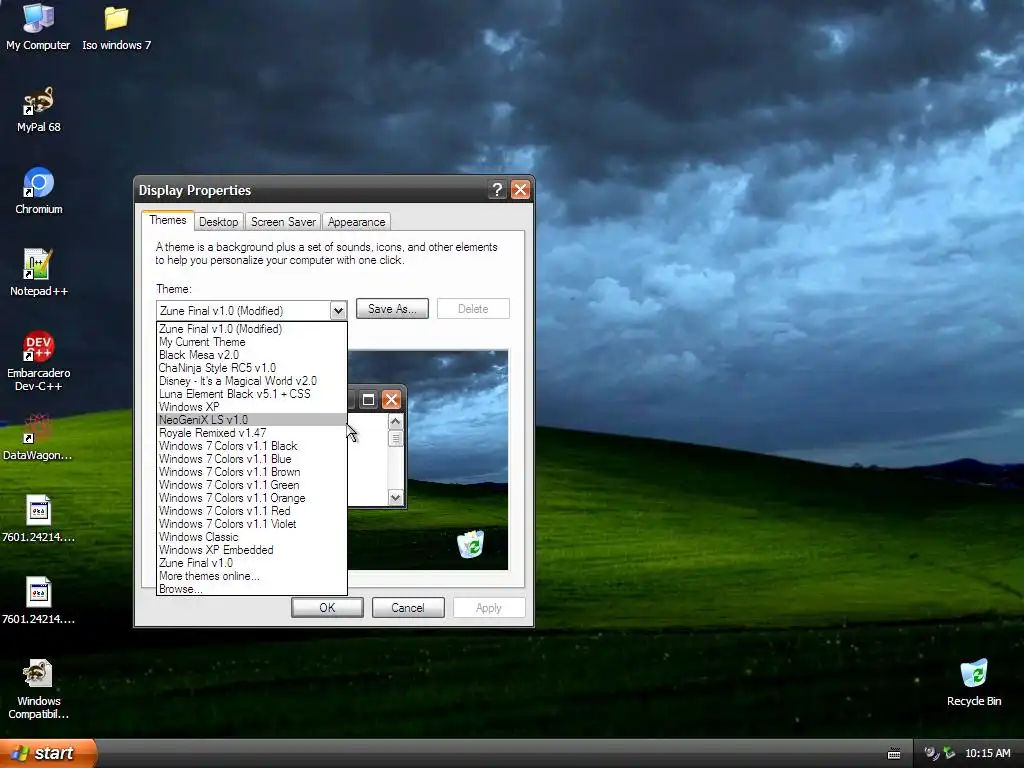Open the Appearance tab
This screenshot has width=1024, height=768.
pos(357,222)
